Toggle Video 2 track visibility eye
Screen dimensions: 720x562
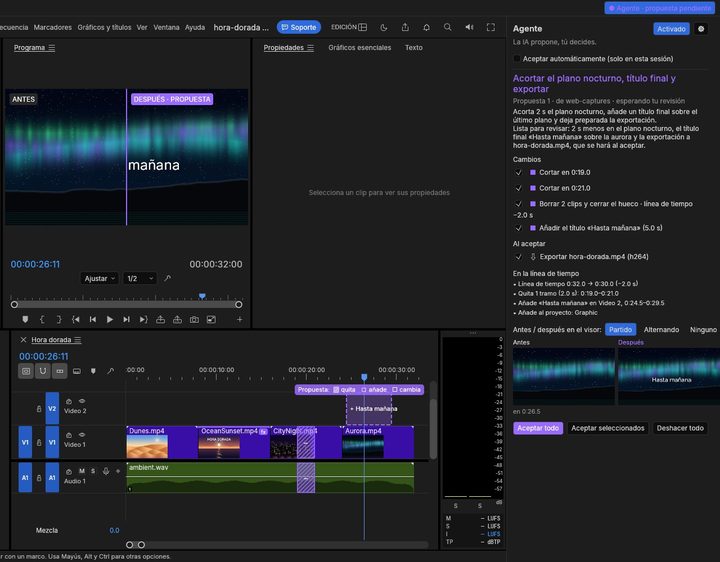click(x=82, y=401)
